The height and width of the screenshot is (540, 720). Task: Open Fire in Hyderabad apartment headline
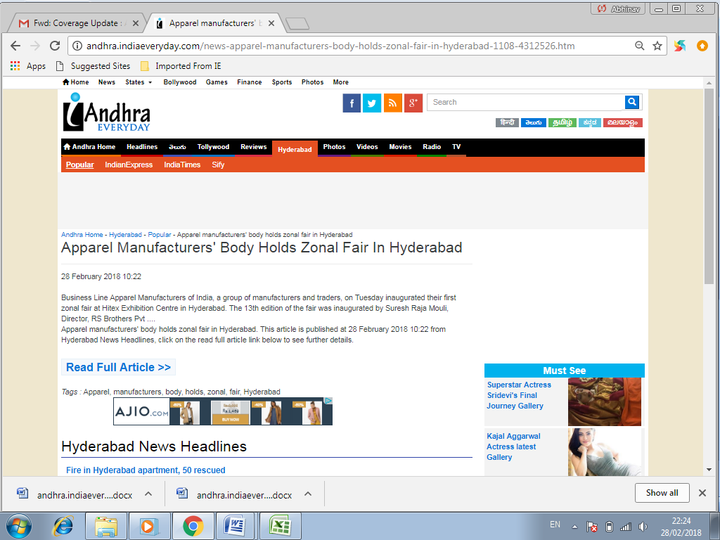tap(146, 470)
